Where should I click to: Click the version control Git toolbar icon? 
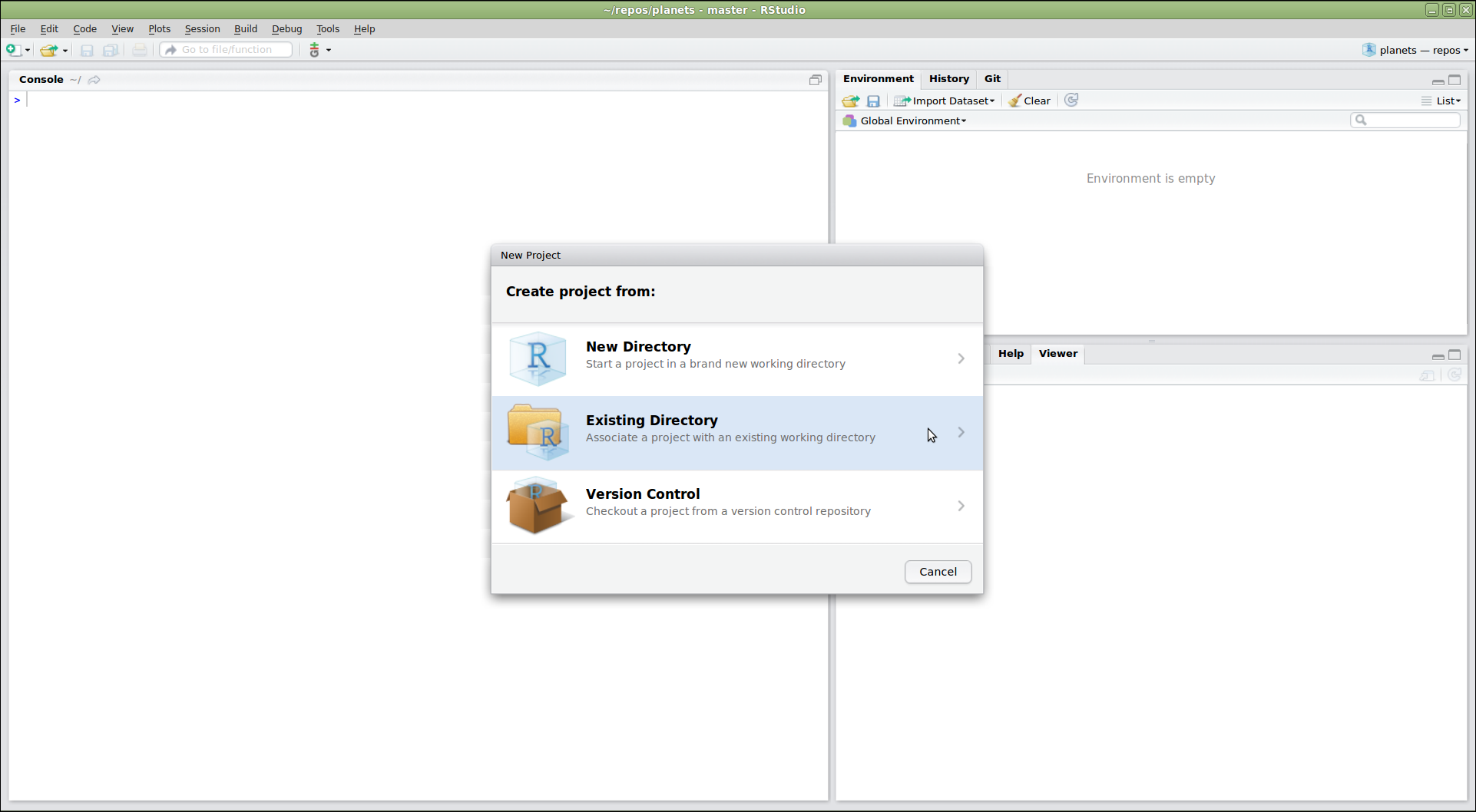(x=314, y=50)
